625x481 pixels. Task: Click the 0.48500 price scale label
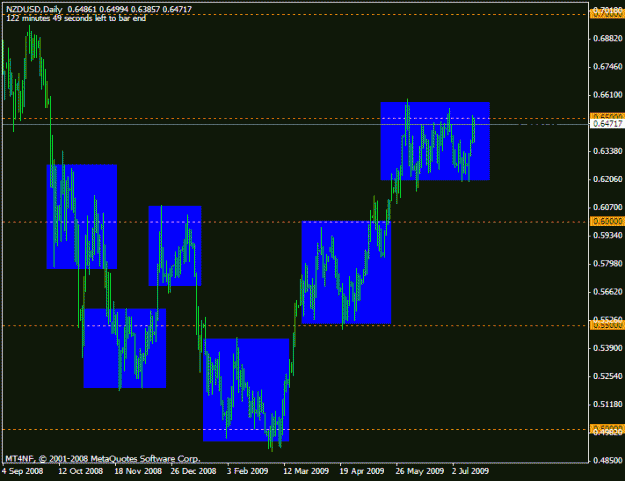tap(607, 461)
